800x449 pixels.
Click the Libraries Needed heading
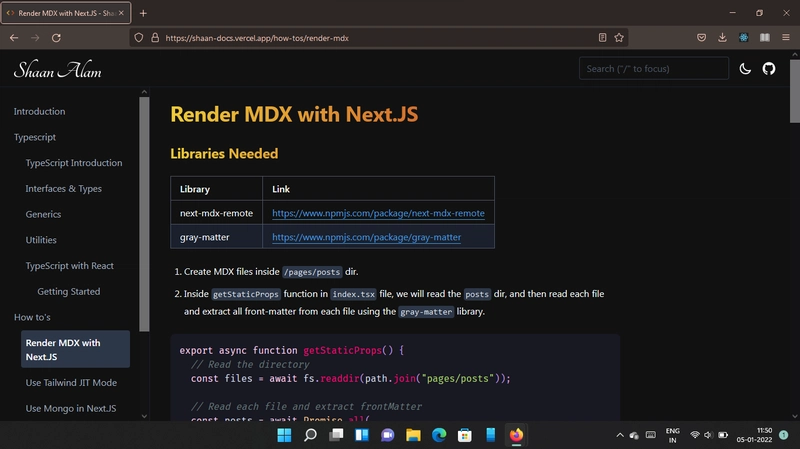click(224, 154)
